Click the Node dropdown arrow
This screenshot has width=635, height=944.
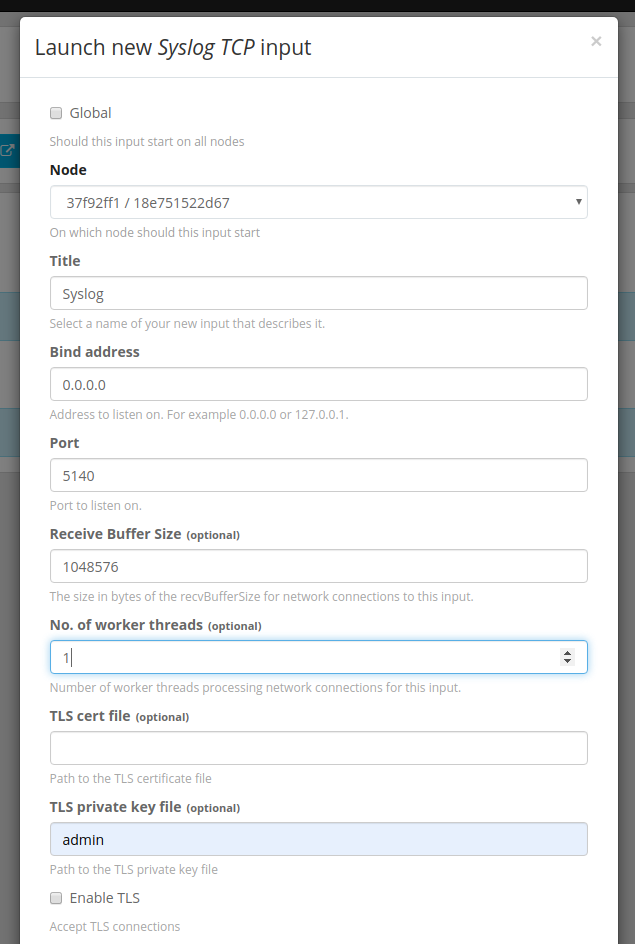[578, 202]
